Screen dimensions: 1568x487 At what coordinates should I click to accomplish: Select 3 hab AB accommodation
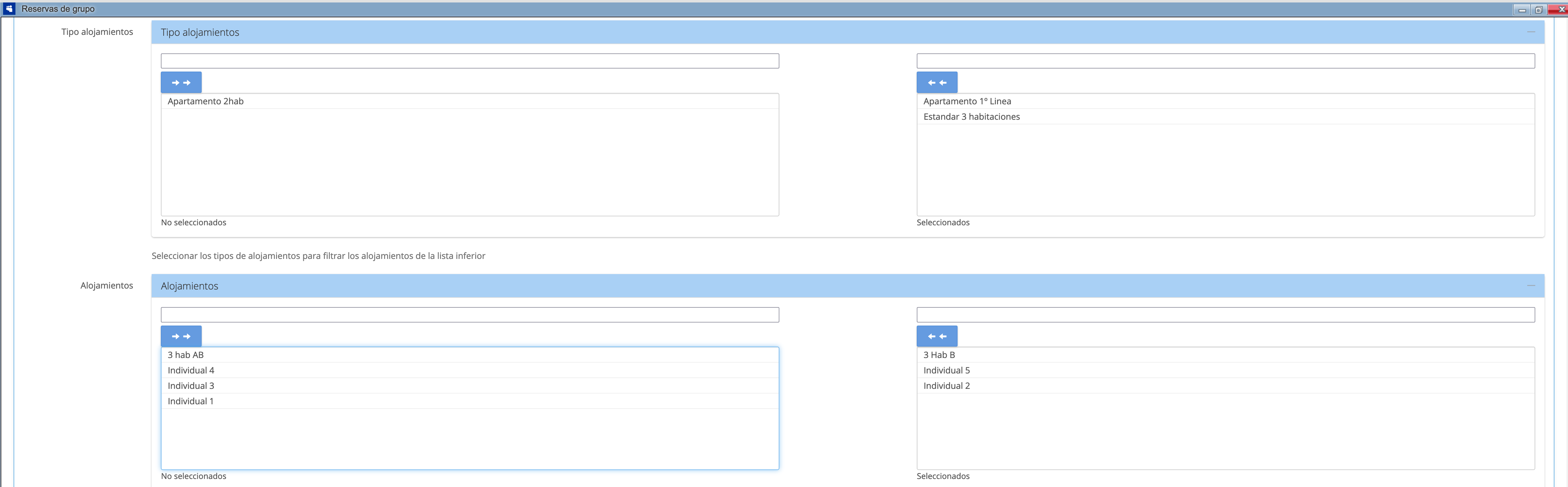(186, 355)
